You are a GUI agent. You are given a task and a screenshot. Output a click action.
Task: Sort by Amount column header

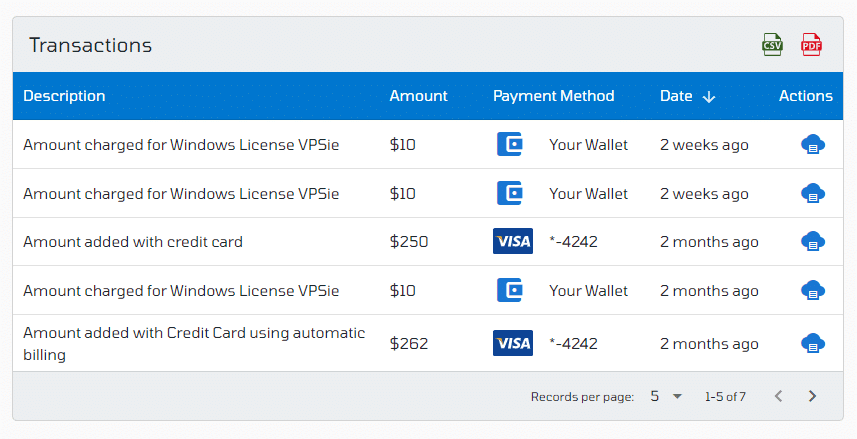pyautogui.click(x=418, y=96)
